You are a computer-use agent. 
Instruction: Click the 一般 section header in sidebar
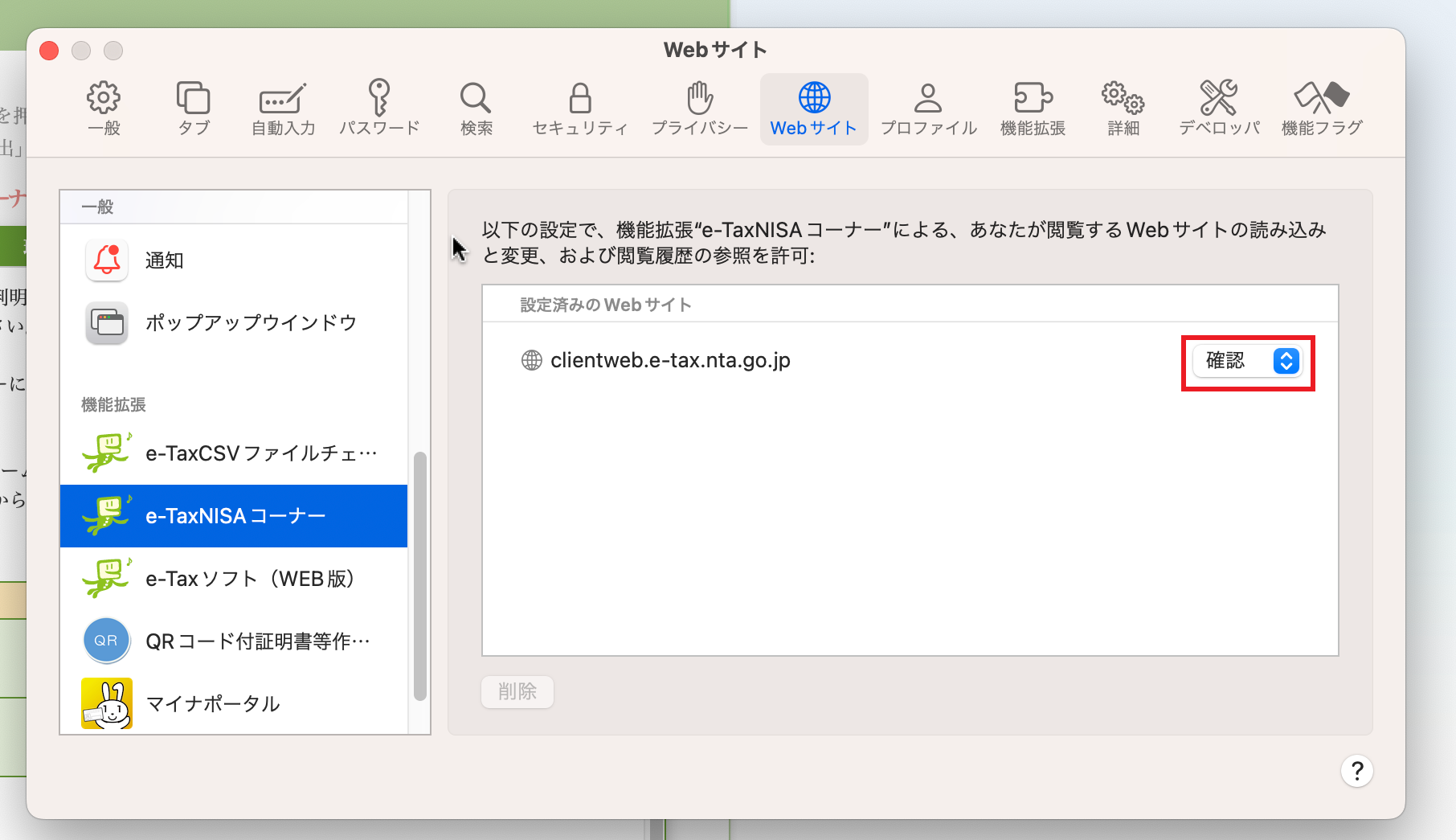97,207
